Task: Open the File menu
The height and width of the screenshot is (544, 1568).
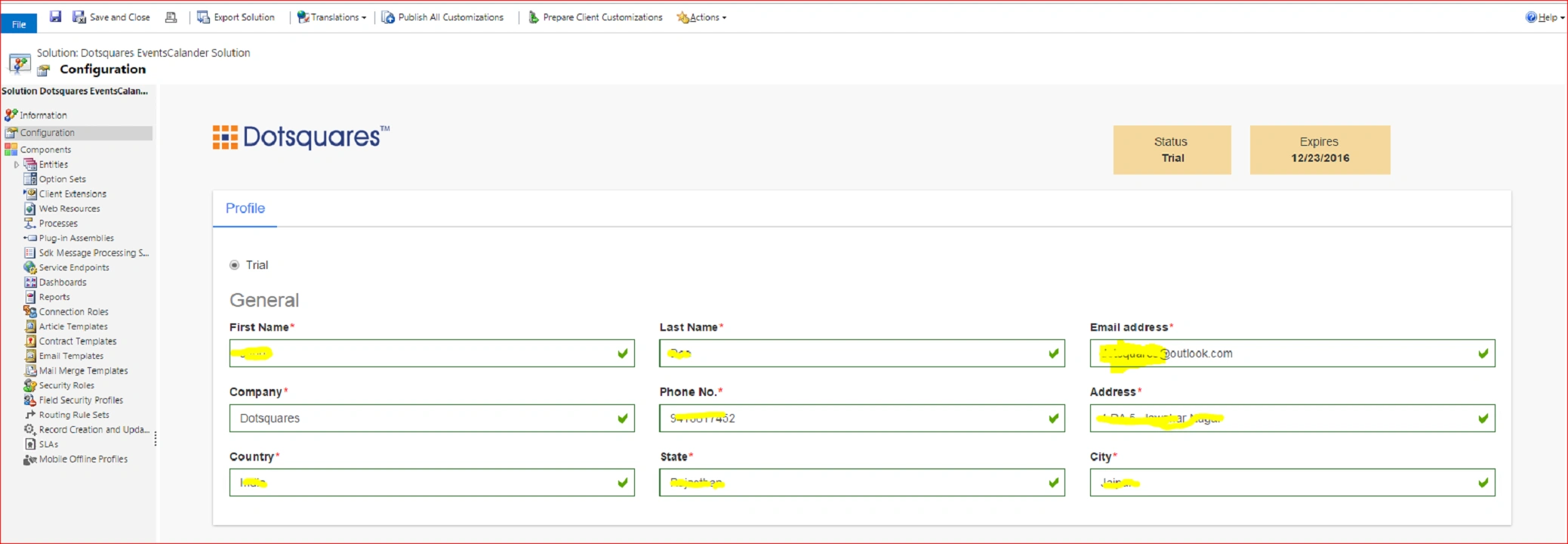Action: coord(19,24)
